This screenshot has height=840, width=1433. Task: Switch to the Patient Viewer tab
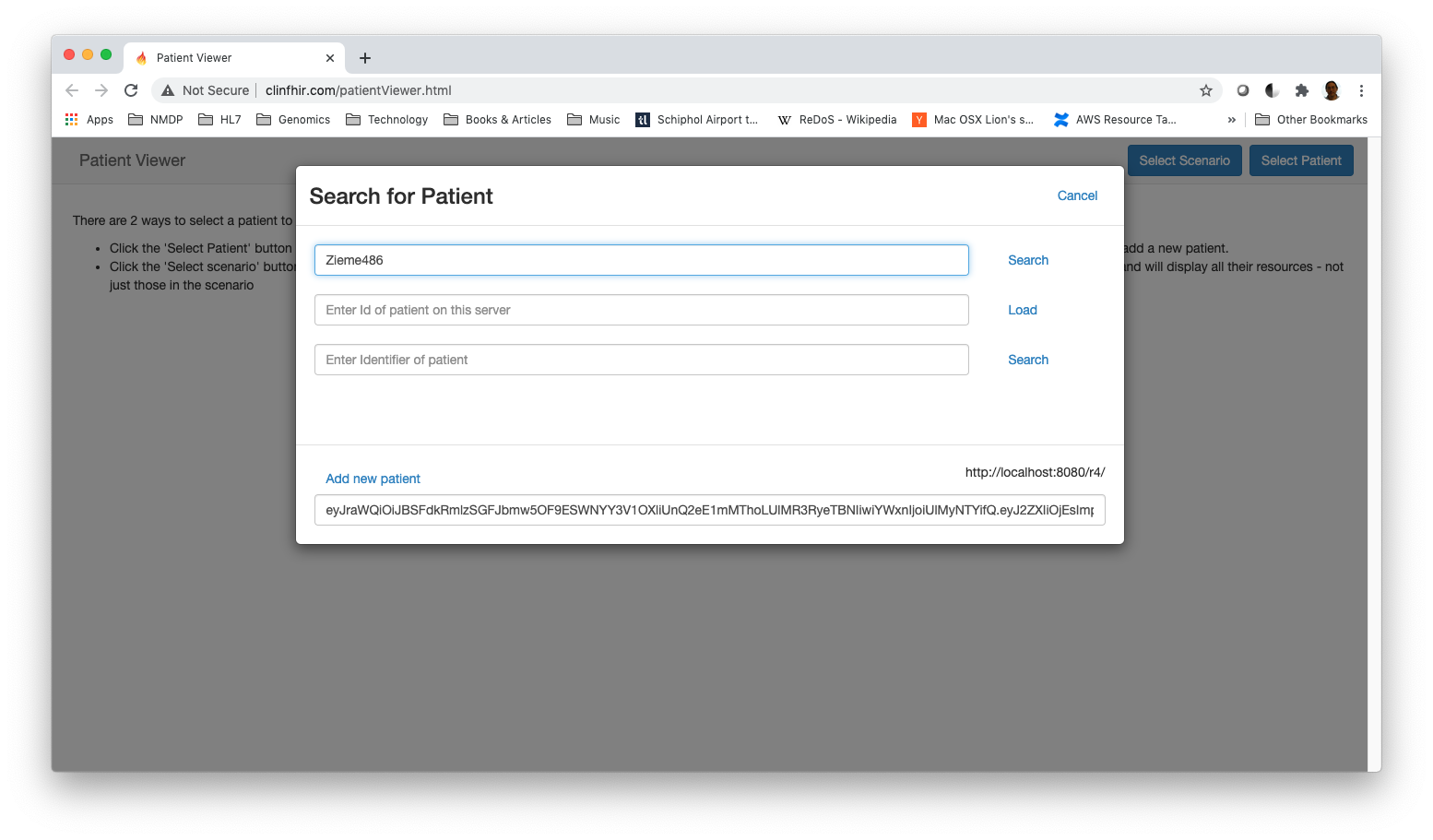pos(221,57)
